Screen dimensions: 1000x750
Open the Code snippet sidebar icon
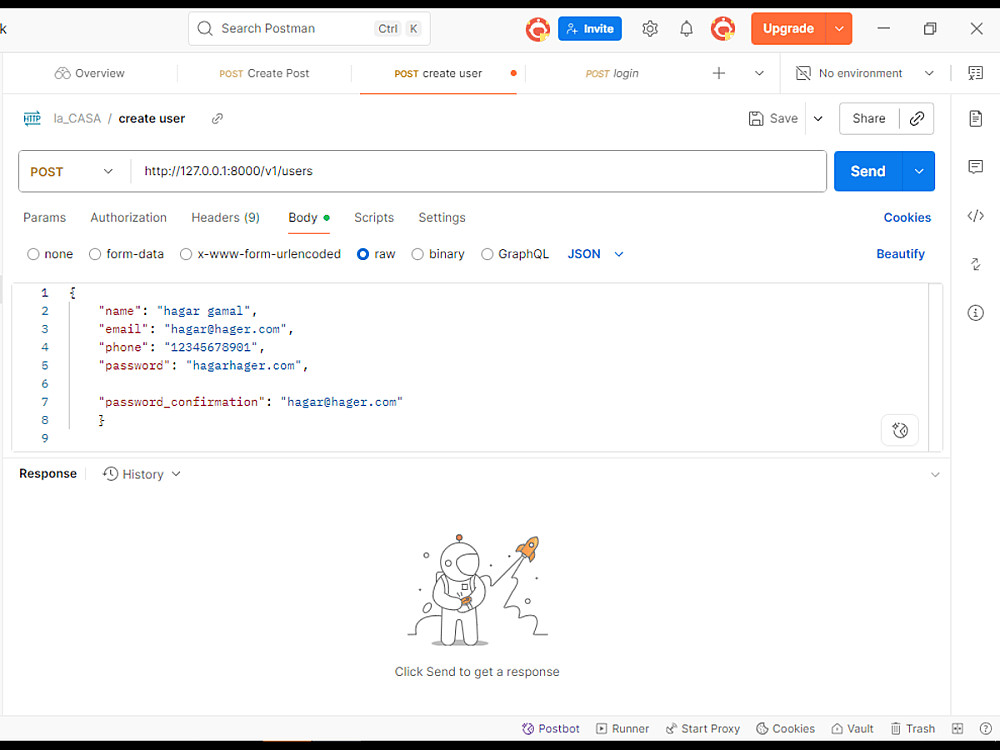975,216
